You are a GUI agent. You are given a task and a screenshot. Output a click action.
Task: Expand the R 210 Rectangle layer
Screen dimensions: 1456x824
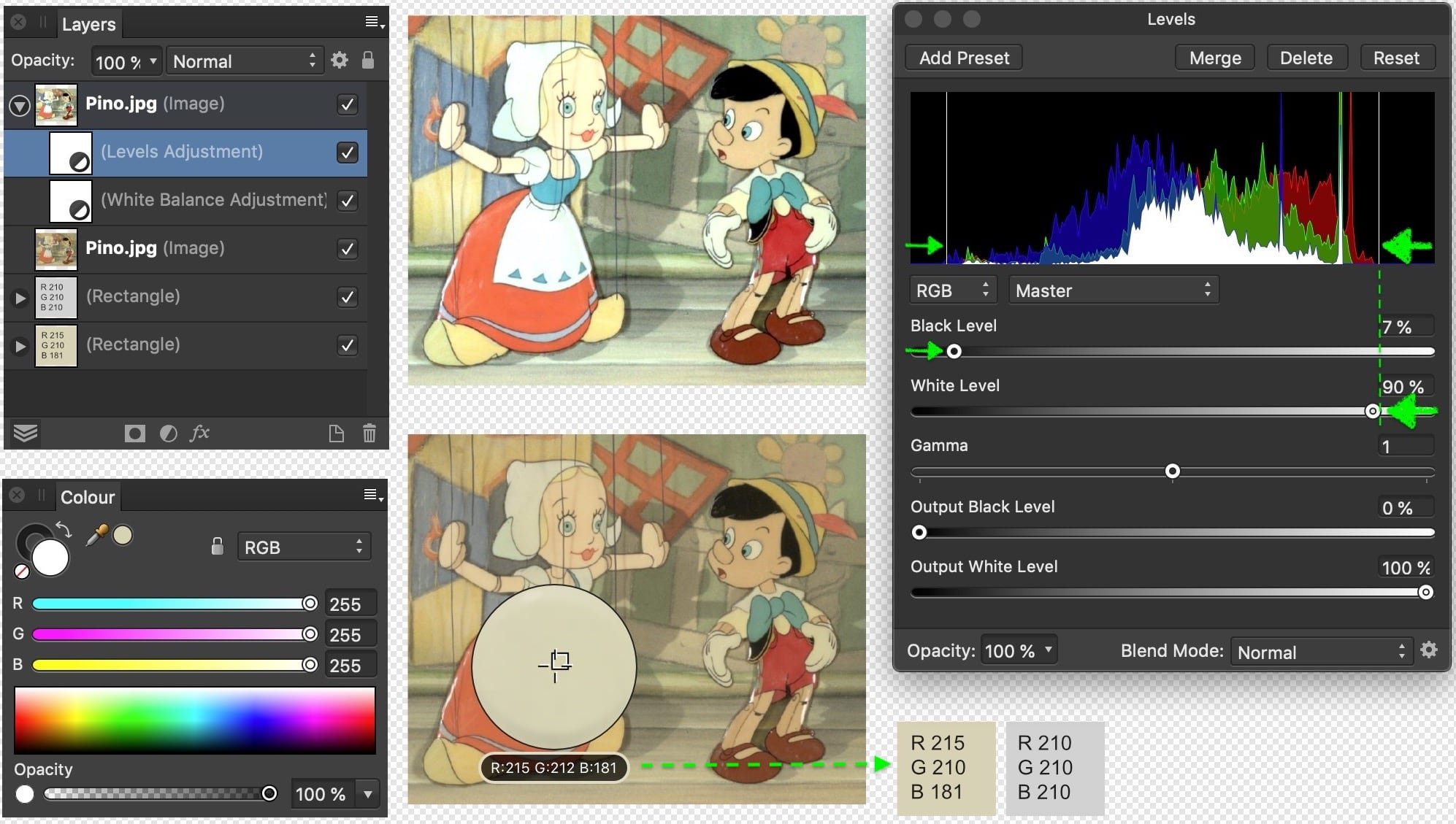click(20, 298)
